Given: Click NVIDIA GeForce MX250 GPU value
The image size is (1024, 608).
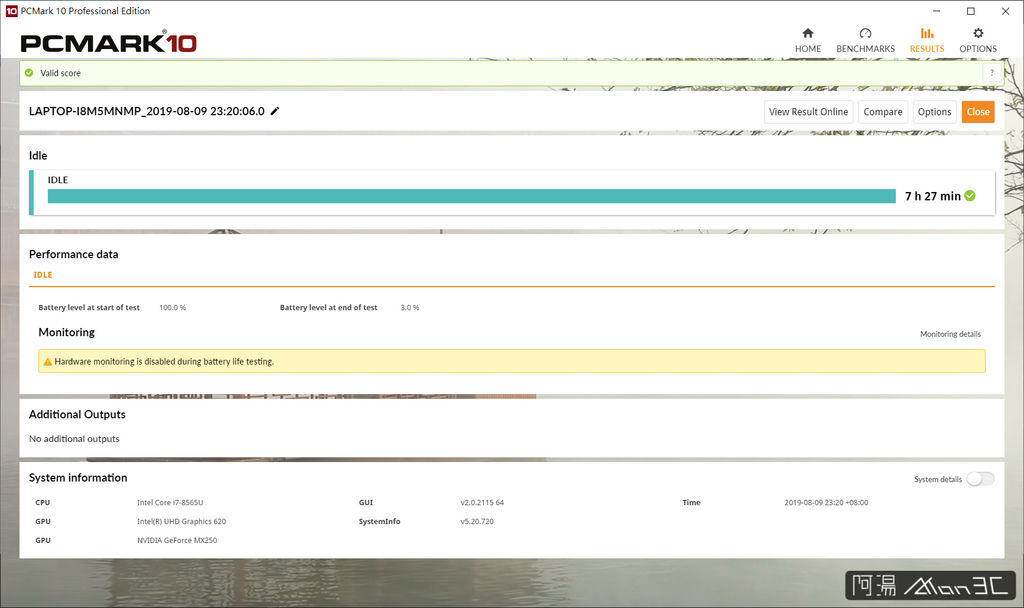Looking at the screenshot, I should pyautogui.click(x=177, y=540).
